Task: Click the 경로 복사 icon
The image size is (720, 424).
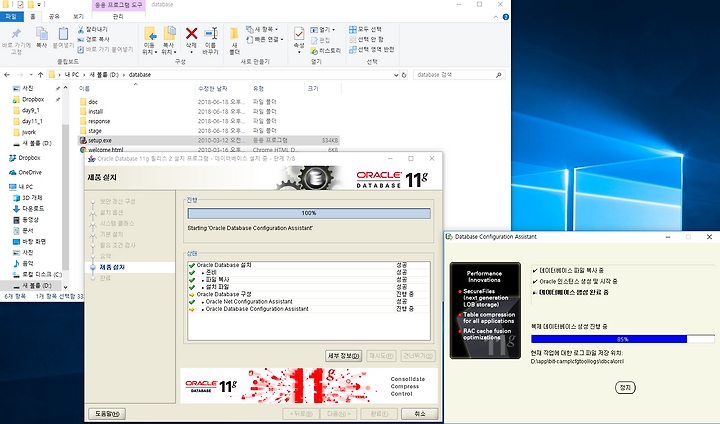Action: [81, 40]
